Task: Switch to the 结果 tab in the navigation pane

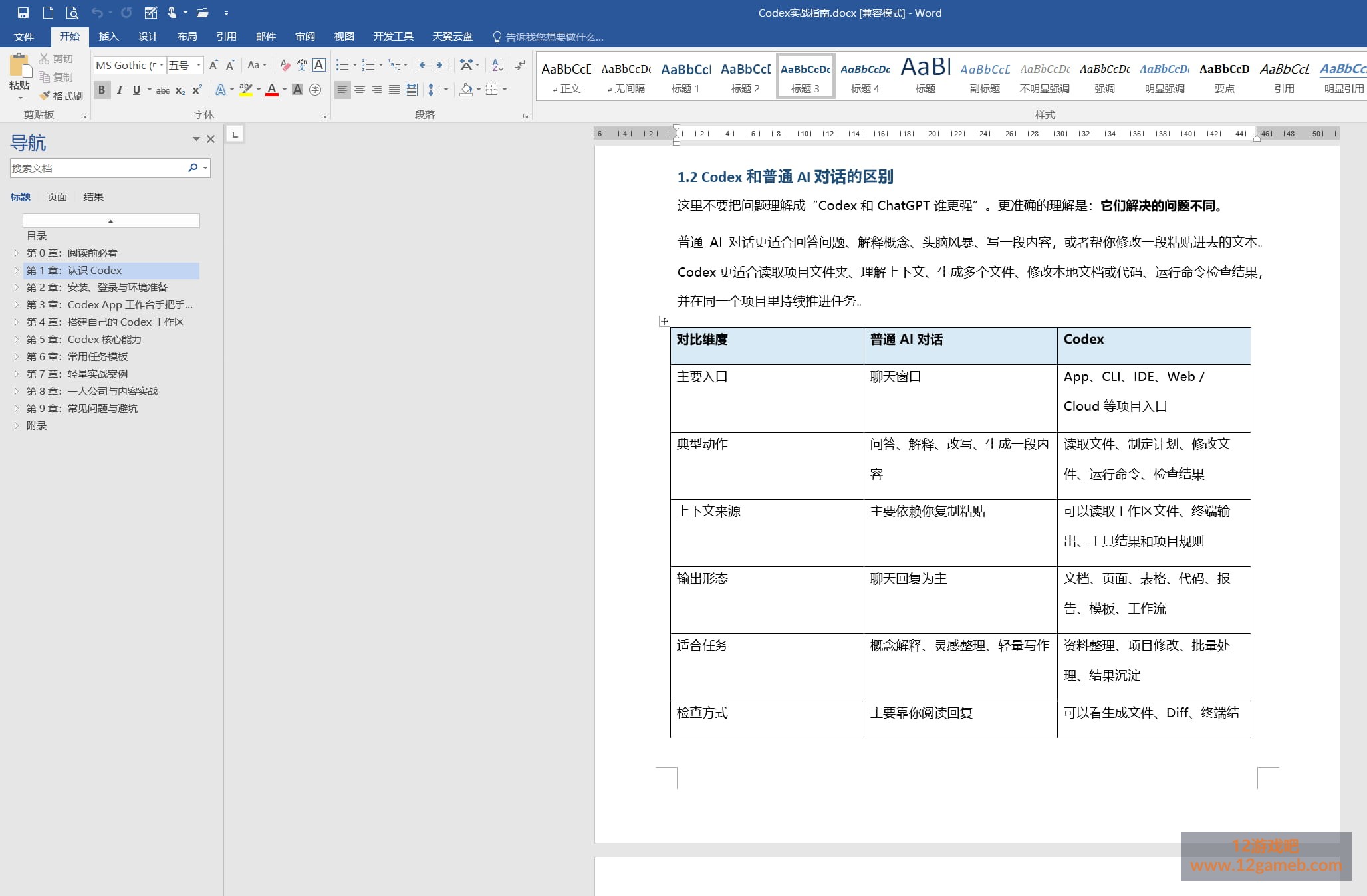Action: point(94,197)
